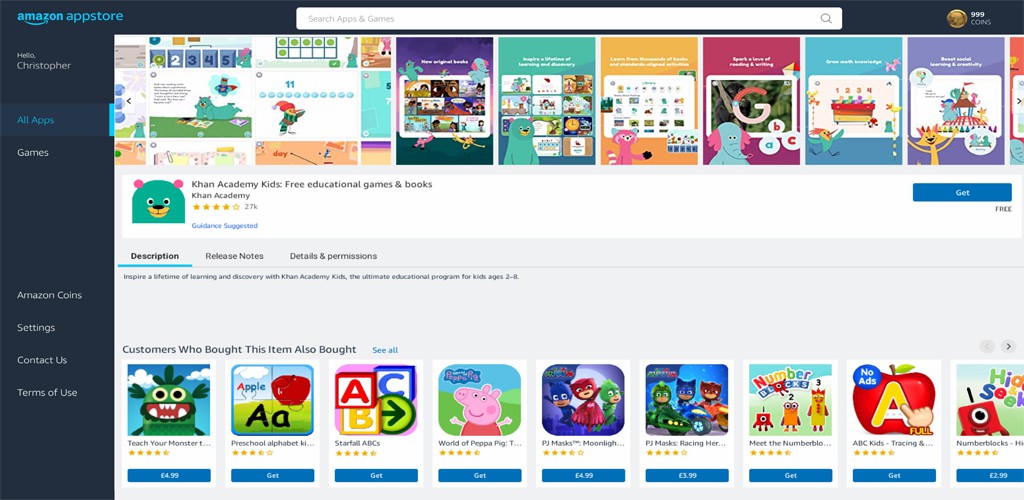1024x500 pixels.
Task: Open the ABC Kids Tracing app icon
Action: point(894,400)
